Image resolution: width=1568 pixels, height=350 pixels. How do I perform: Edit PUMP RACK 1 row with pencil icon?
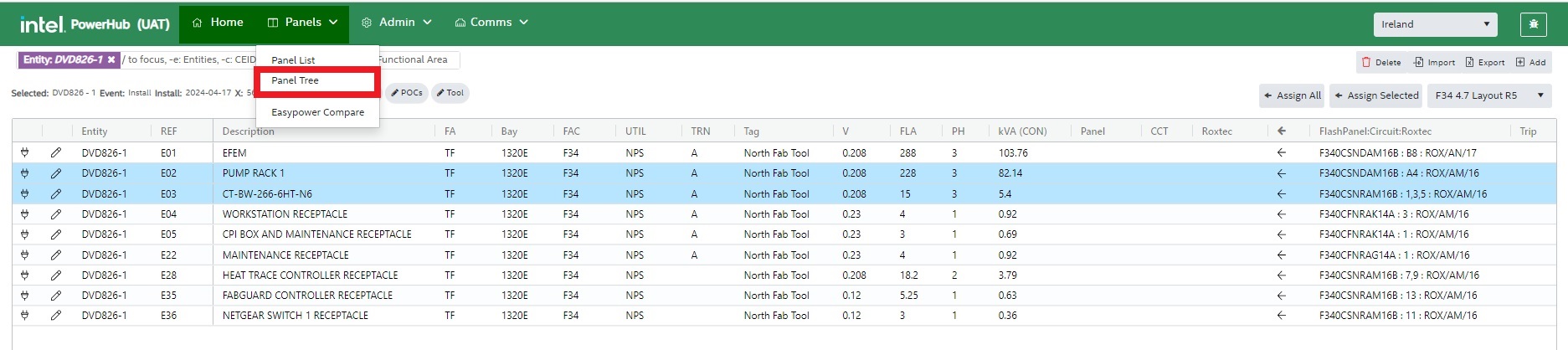[56, 173]
